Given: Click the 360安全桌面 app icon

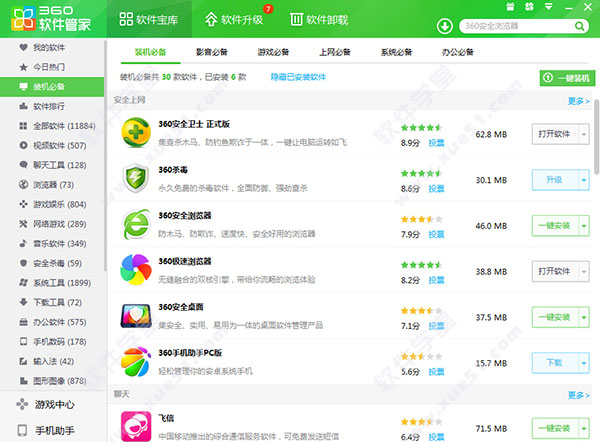Looking at the screenshot, I should point(136,316).
